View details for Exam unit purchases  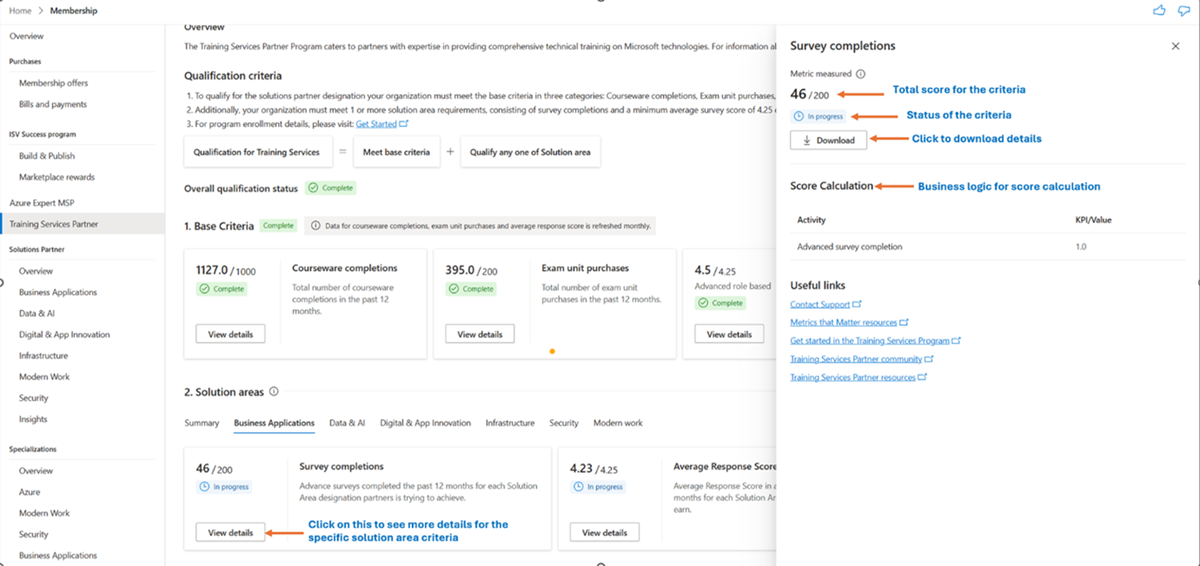pyautogui.click(x=480, y=334)
